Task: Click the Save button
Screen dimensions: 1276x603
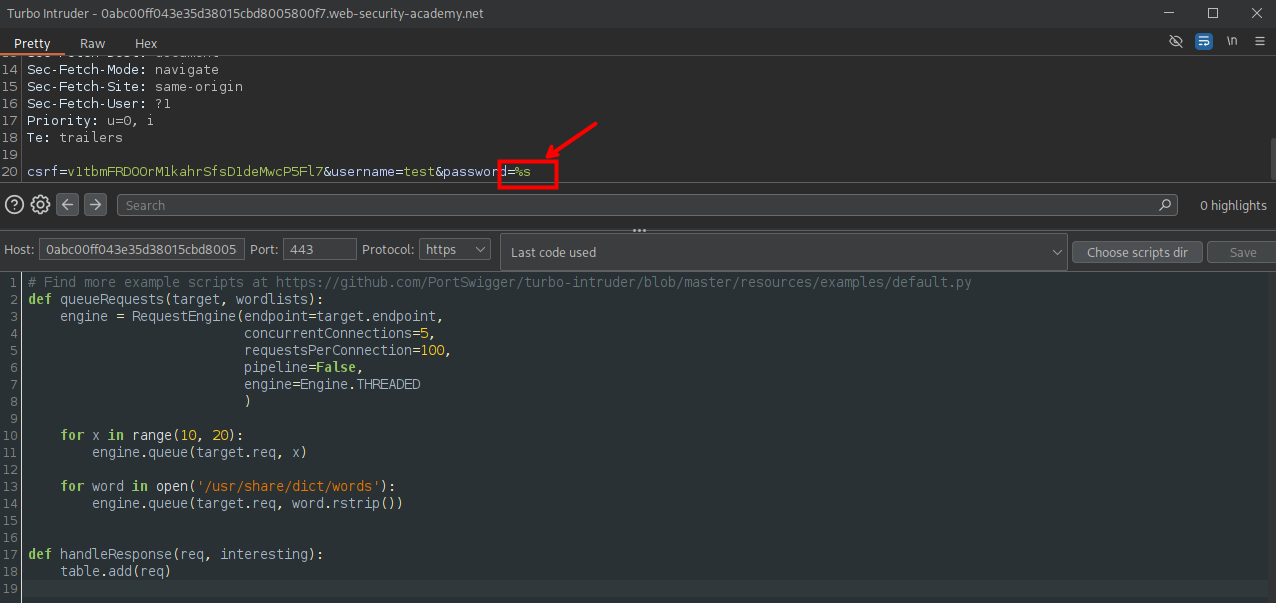Action: pyautogui.click(x=1242, y=253)
